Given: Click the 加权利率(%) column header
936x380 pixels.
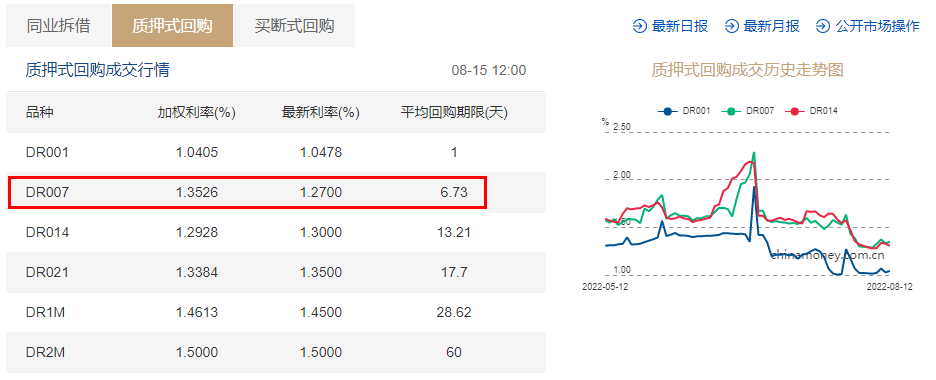Looking at the screenshot, I should click(196, 113).
